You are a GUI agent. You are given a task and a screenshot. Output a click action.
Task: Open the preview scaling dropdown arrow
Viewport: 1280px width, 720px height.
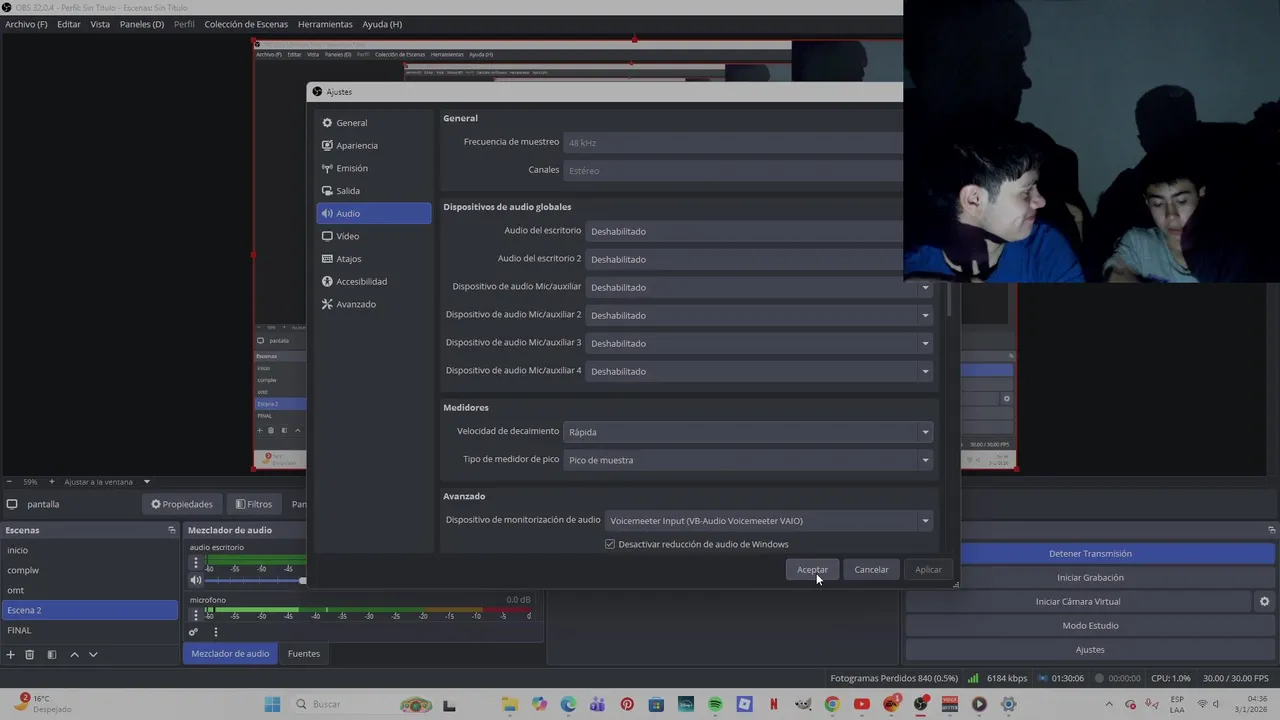(146, 482)
